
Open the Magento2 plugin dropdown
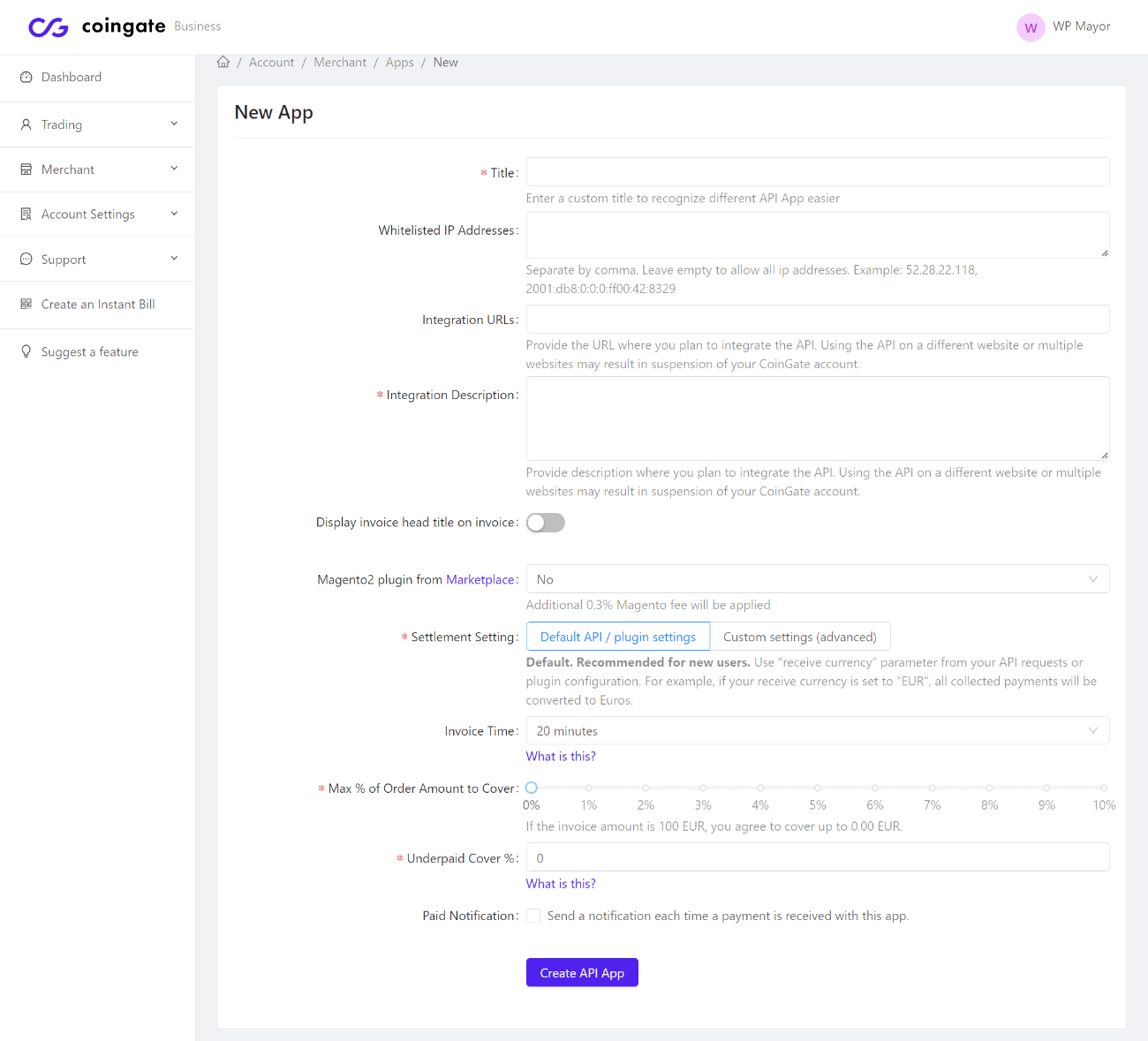pyautogui.click(x=818, y=579)
